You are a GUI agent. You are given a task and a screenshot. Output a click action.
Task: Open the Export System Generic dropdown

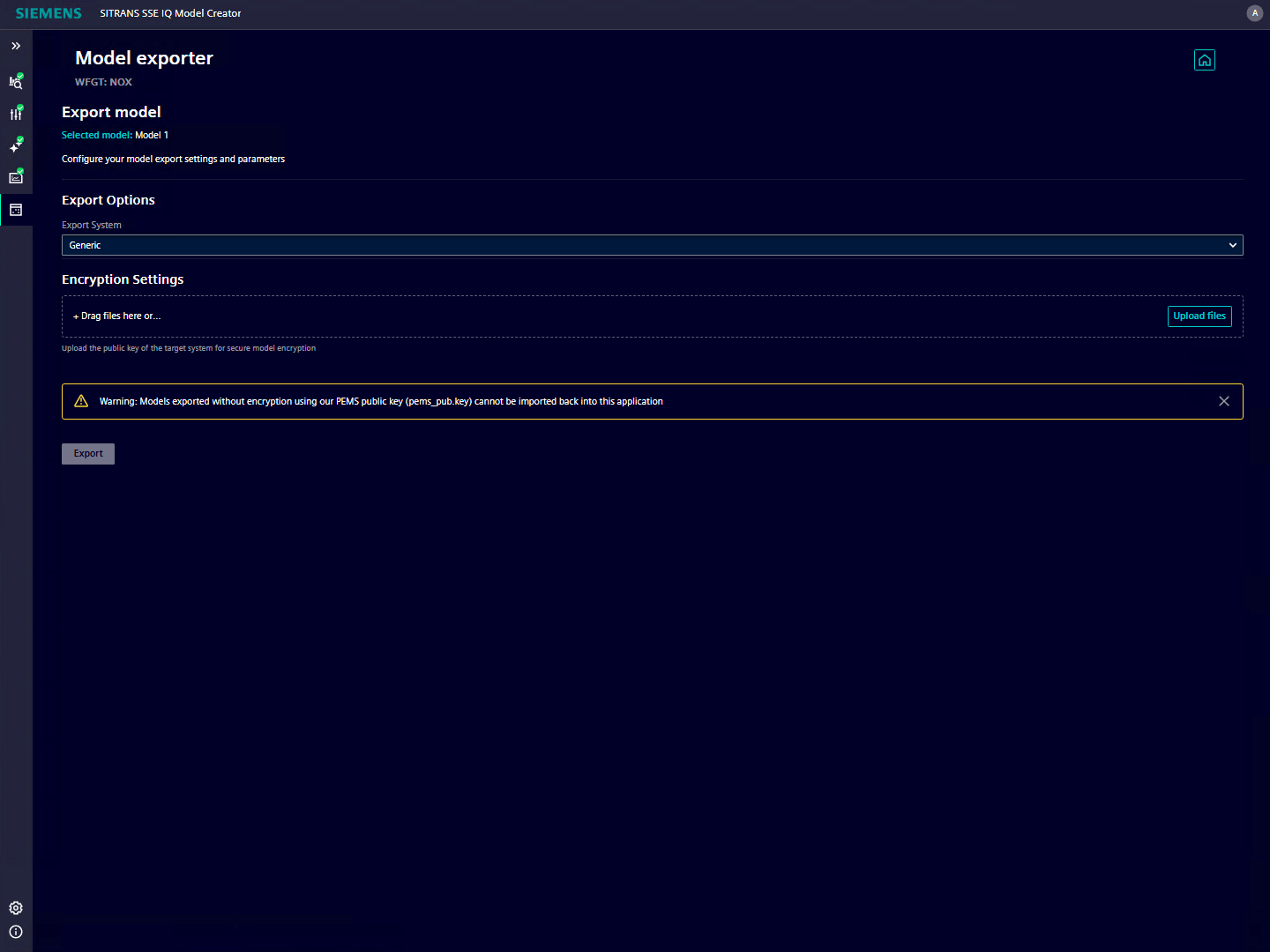click(x=653, y=245)
